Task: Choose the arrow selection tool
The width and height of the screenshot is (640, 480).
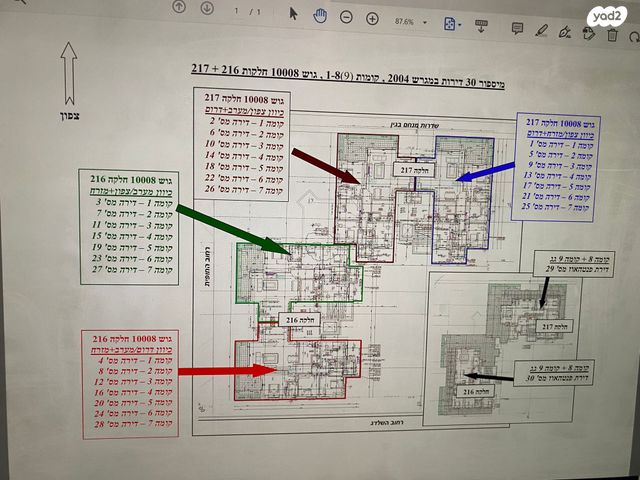Action: [x=294, y=14]
